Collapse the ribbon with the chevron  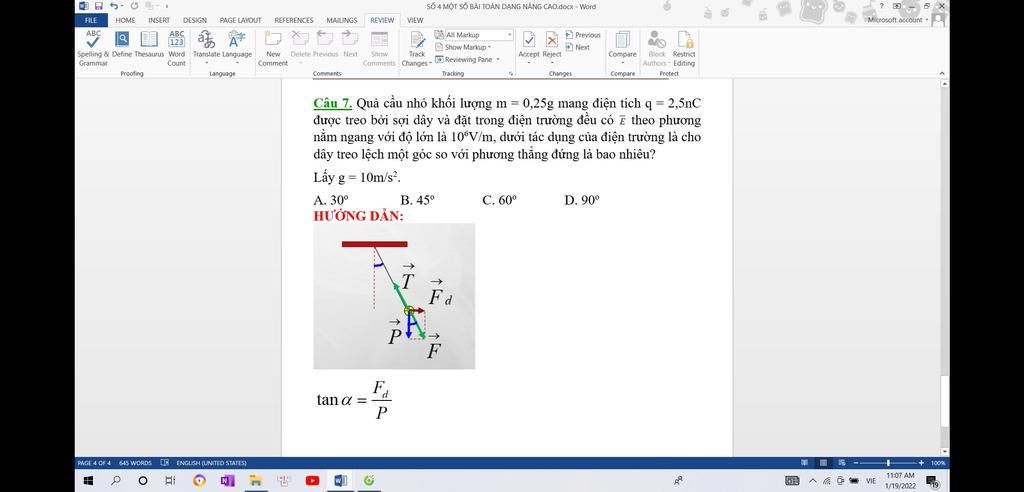coord(942,73)
